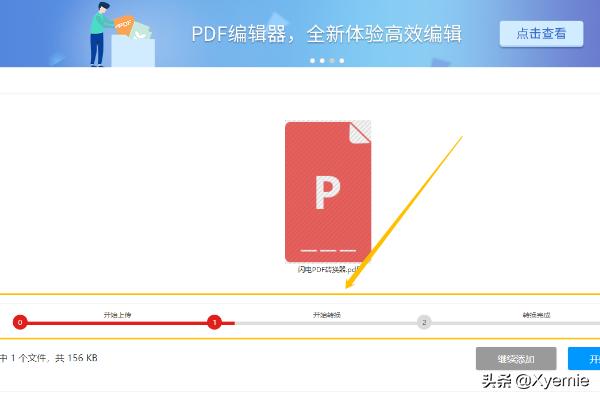600x400 pixels.
Task: Click the 转换完成 step label
Action: coord(536,314)
